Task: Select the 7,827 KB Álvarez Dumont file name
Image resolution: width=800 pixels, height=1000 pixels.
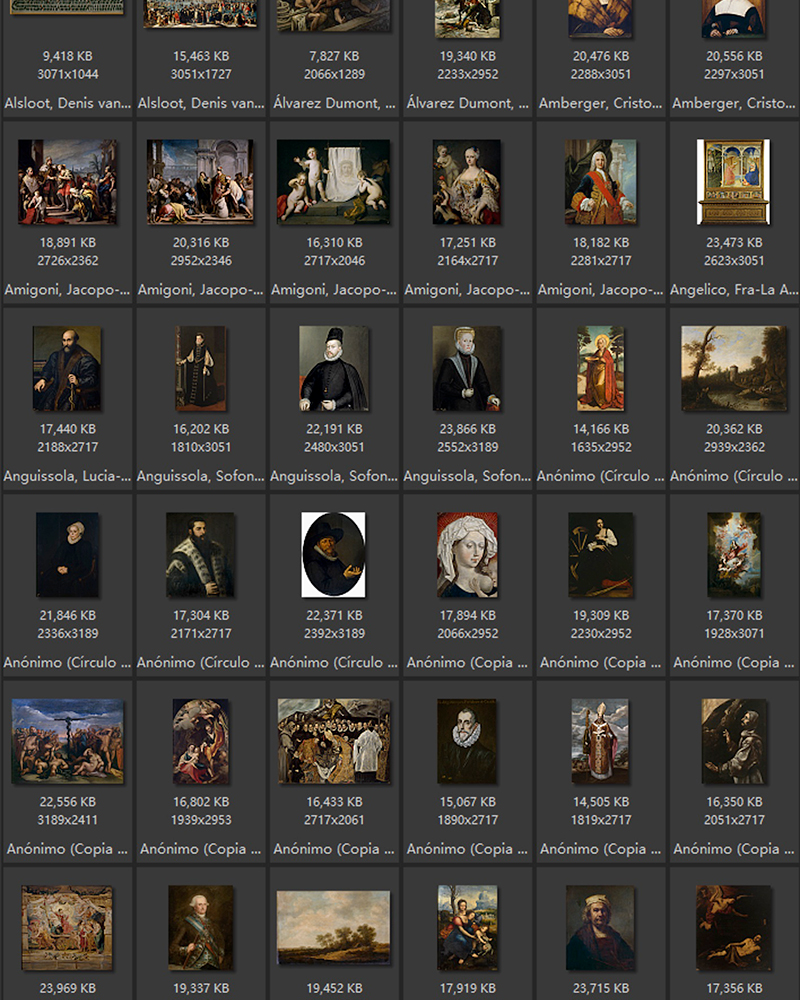Action: click(333, 103)
